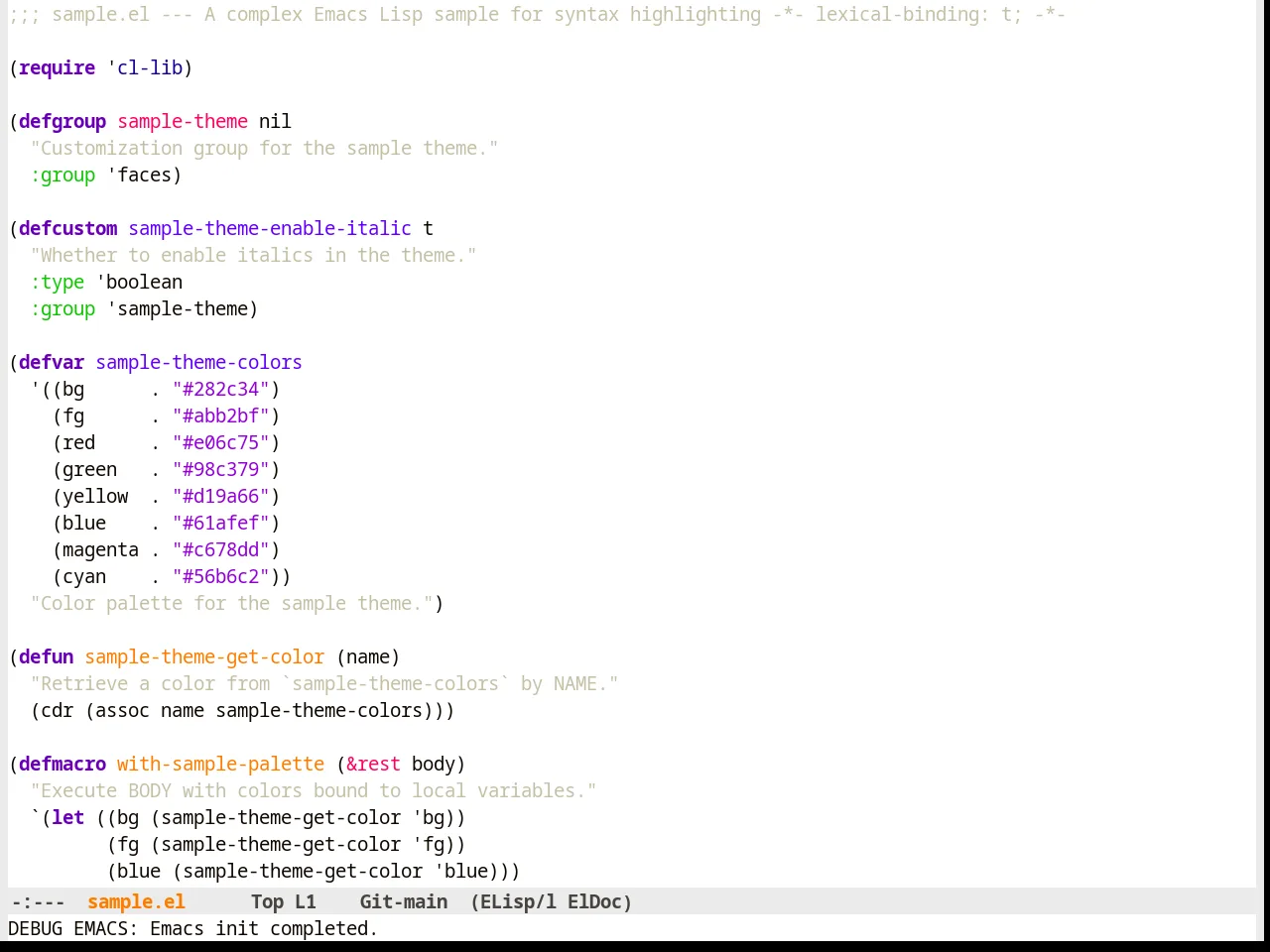Screen dimensions: 1270x952
Task: Click the Top position indicator in mode line
Action: tap(267, 901)
